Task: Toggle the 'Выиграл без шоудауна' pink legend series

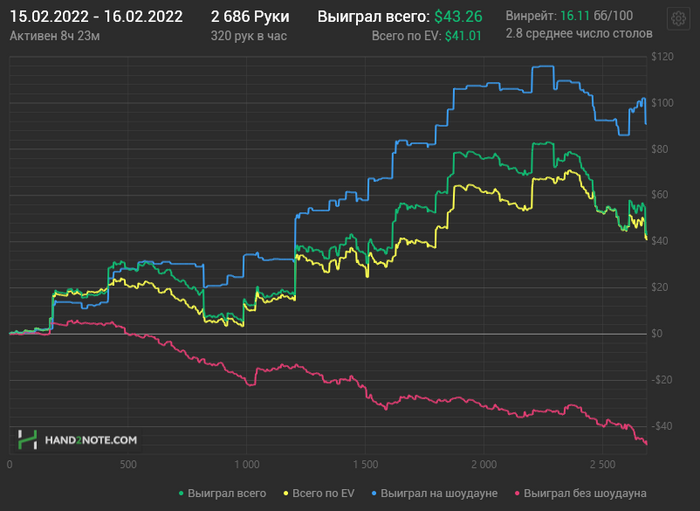Action: coord(580,493)
